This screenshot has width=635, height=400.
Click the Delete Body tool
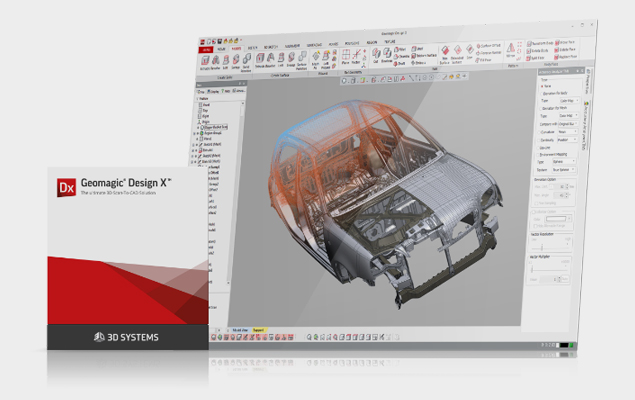point(537,51)
